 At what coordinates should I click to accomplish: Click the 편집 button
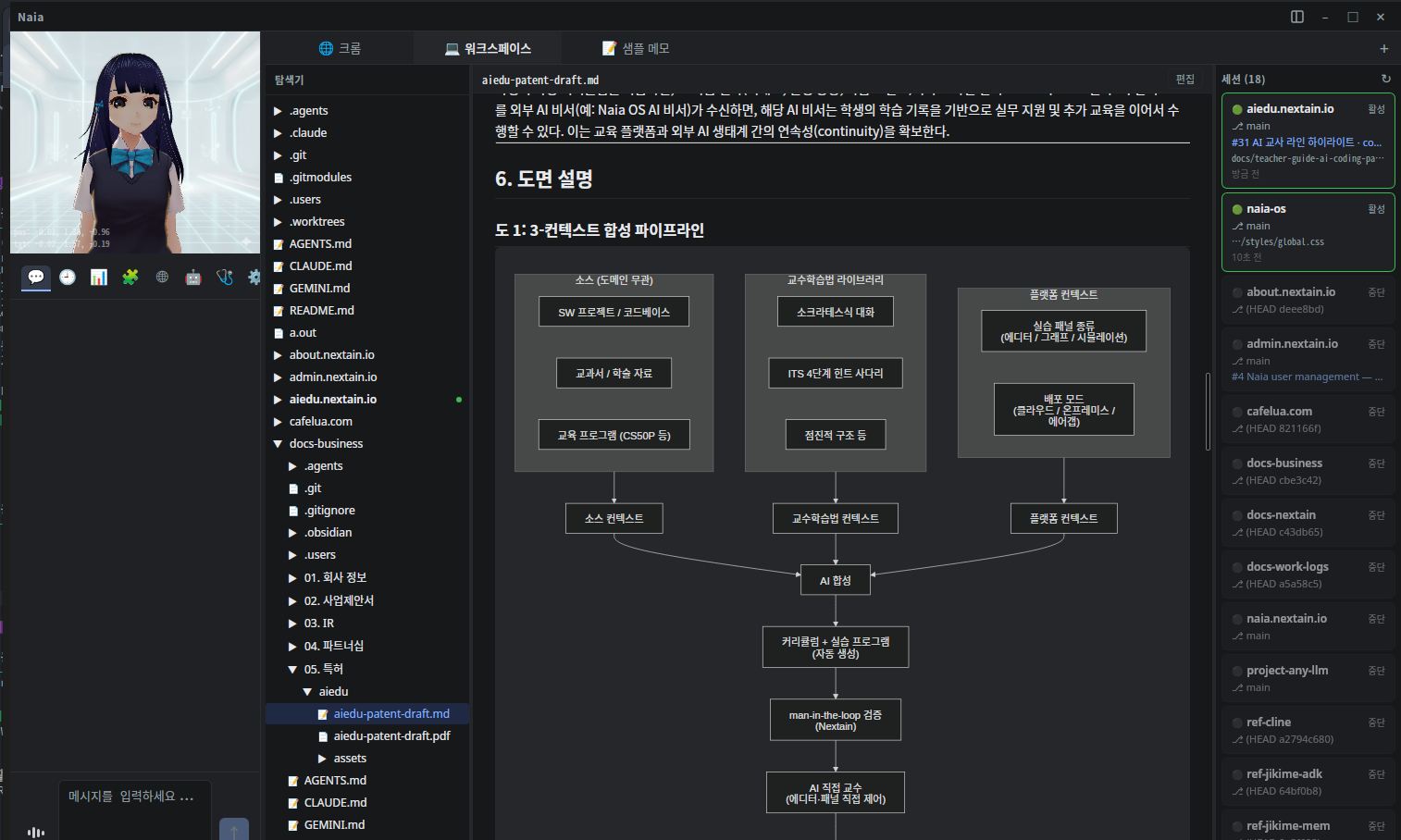point(1183,79)
